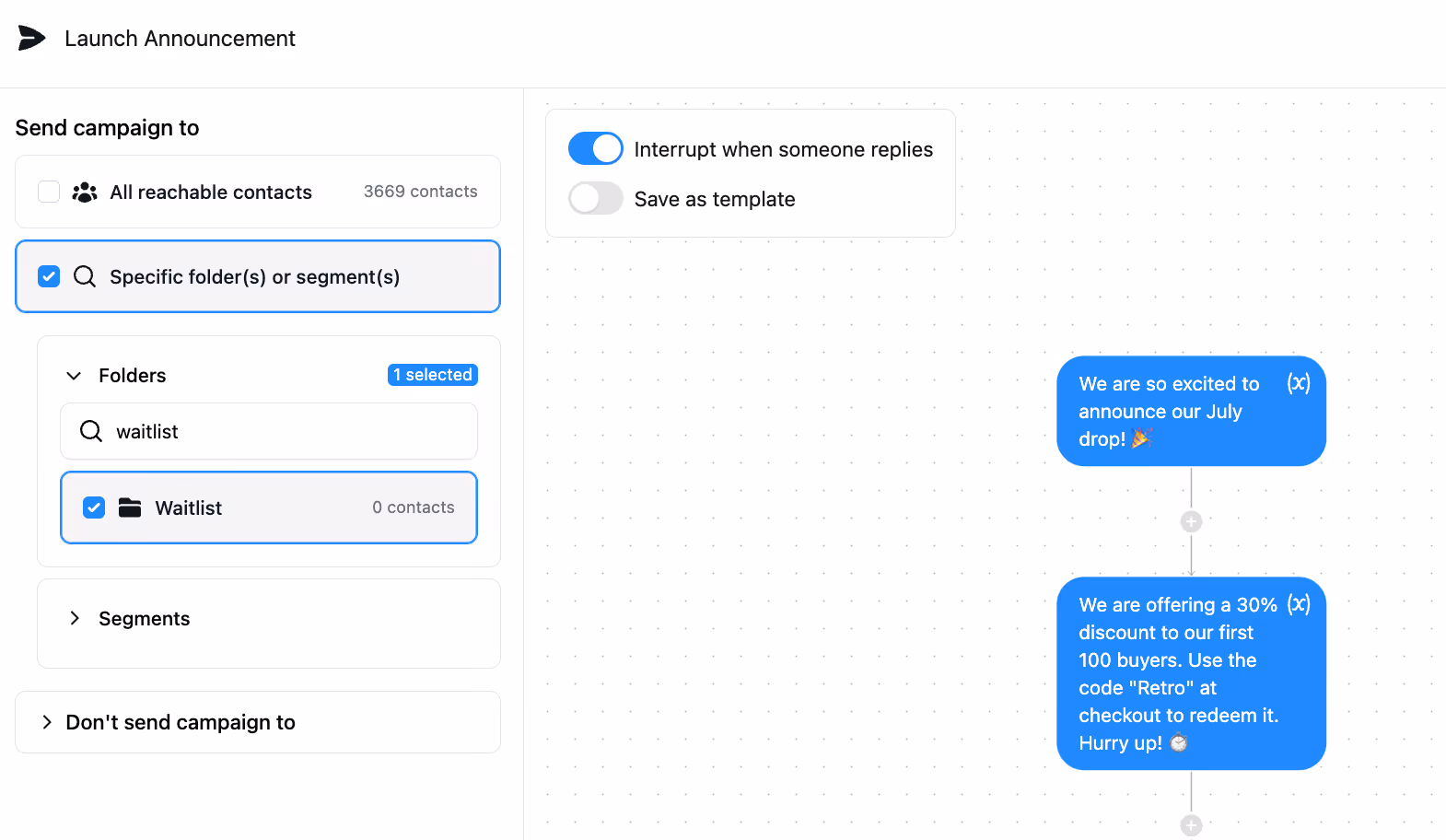1446x840 pixels.
Task: Insert variable in July drop message
Action: (1299, 383)
